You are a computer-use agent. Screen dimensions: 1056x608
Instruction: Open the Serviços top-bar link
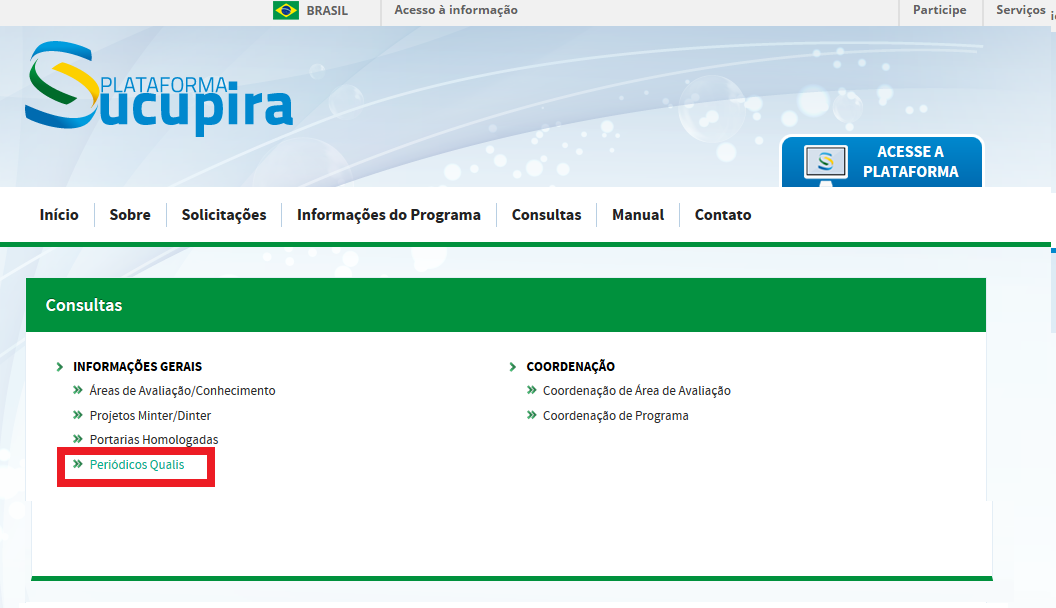coord(1020,10)
